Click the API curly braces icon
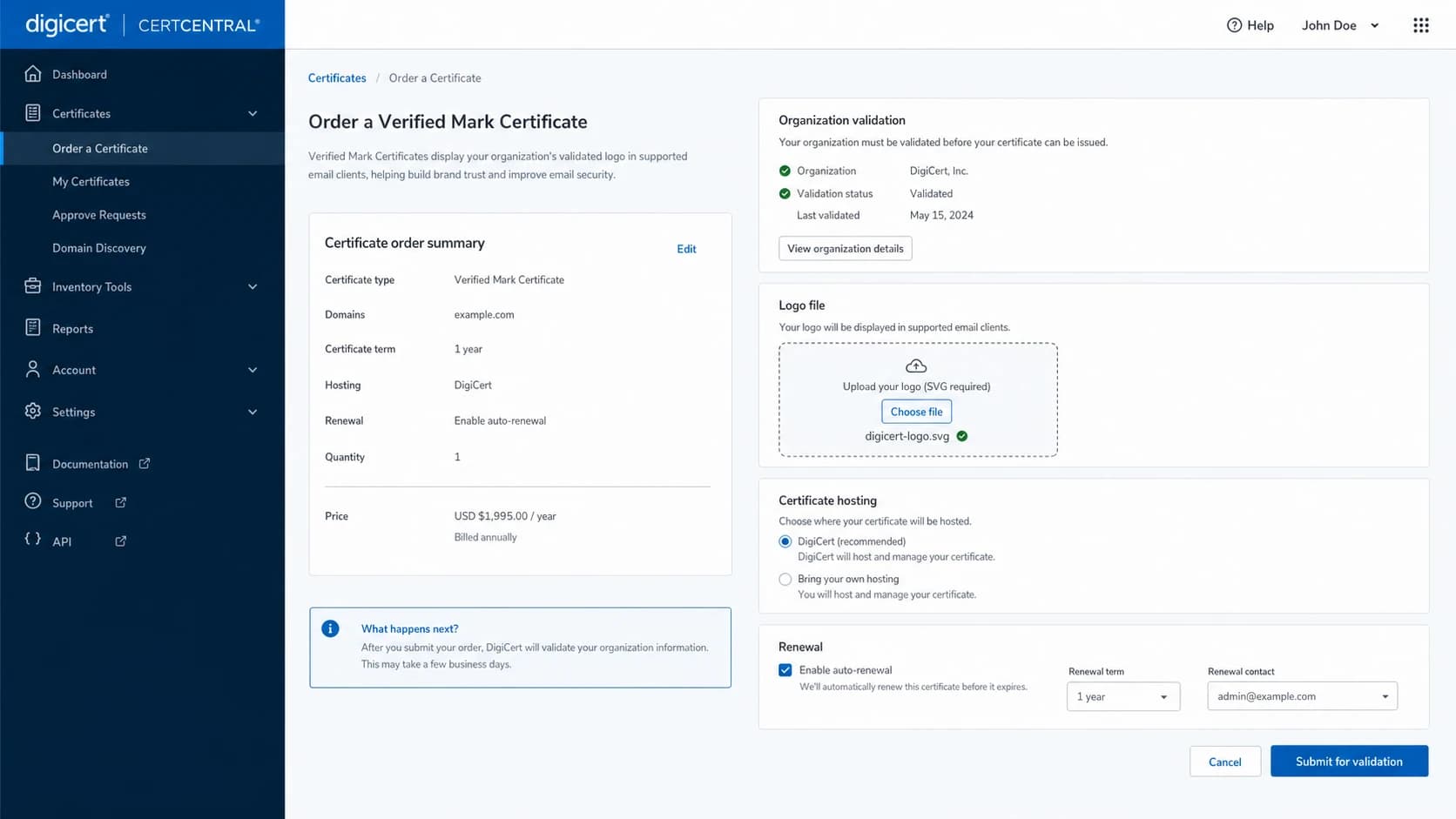This screenshot has height=819, width=1456. coord(33,540)
